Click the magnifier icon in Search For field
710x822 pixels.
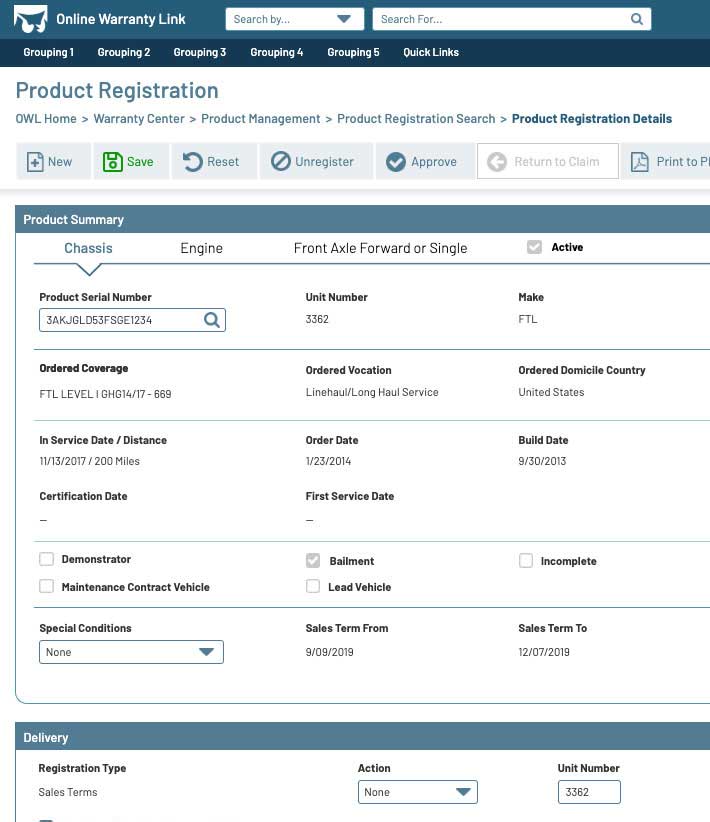tap(637, 19)
